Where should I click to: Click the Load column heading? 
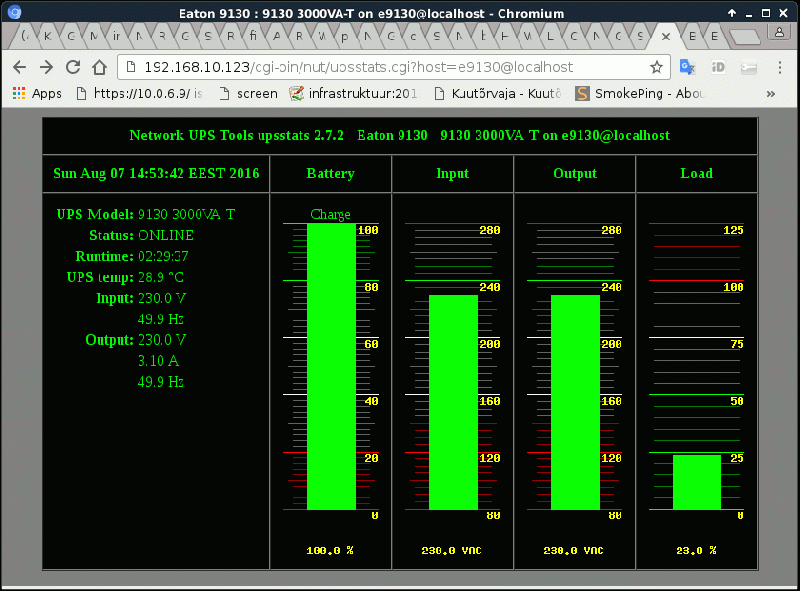coord(696,174)
